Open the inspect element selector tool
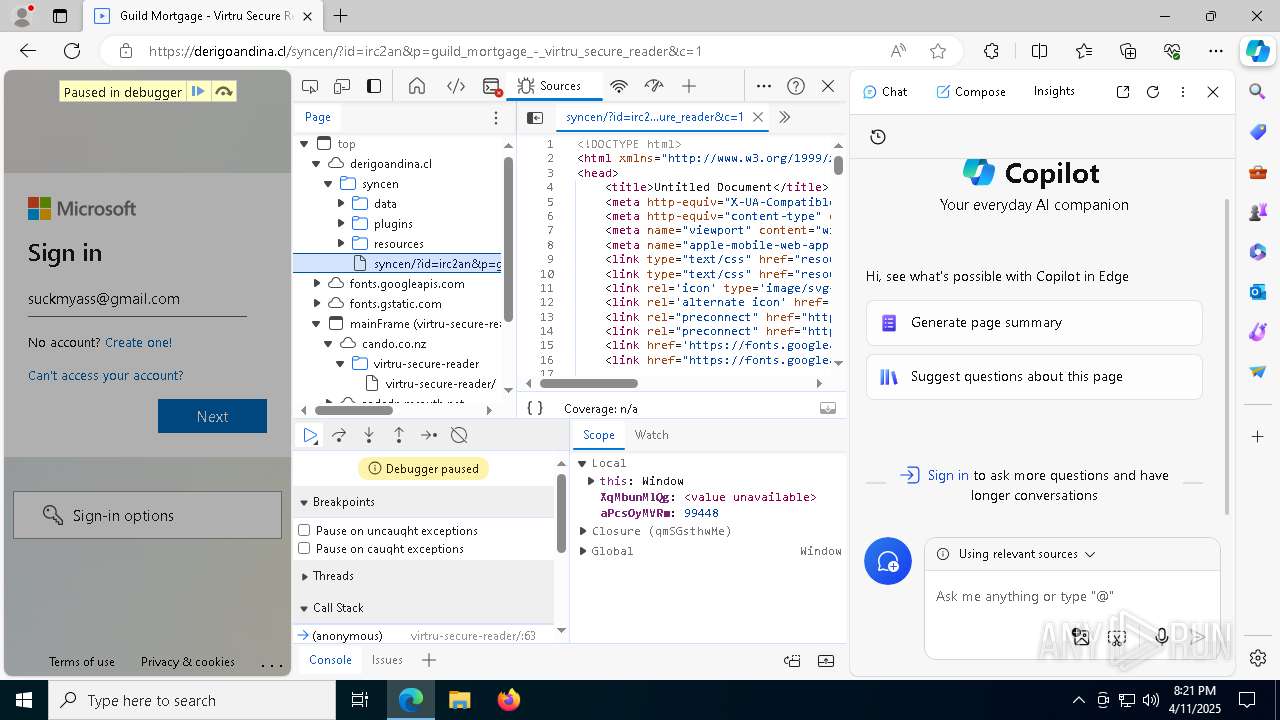1280x720 pixels. coord(310,86)
